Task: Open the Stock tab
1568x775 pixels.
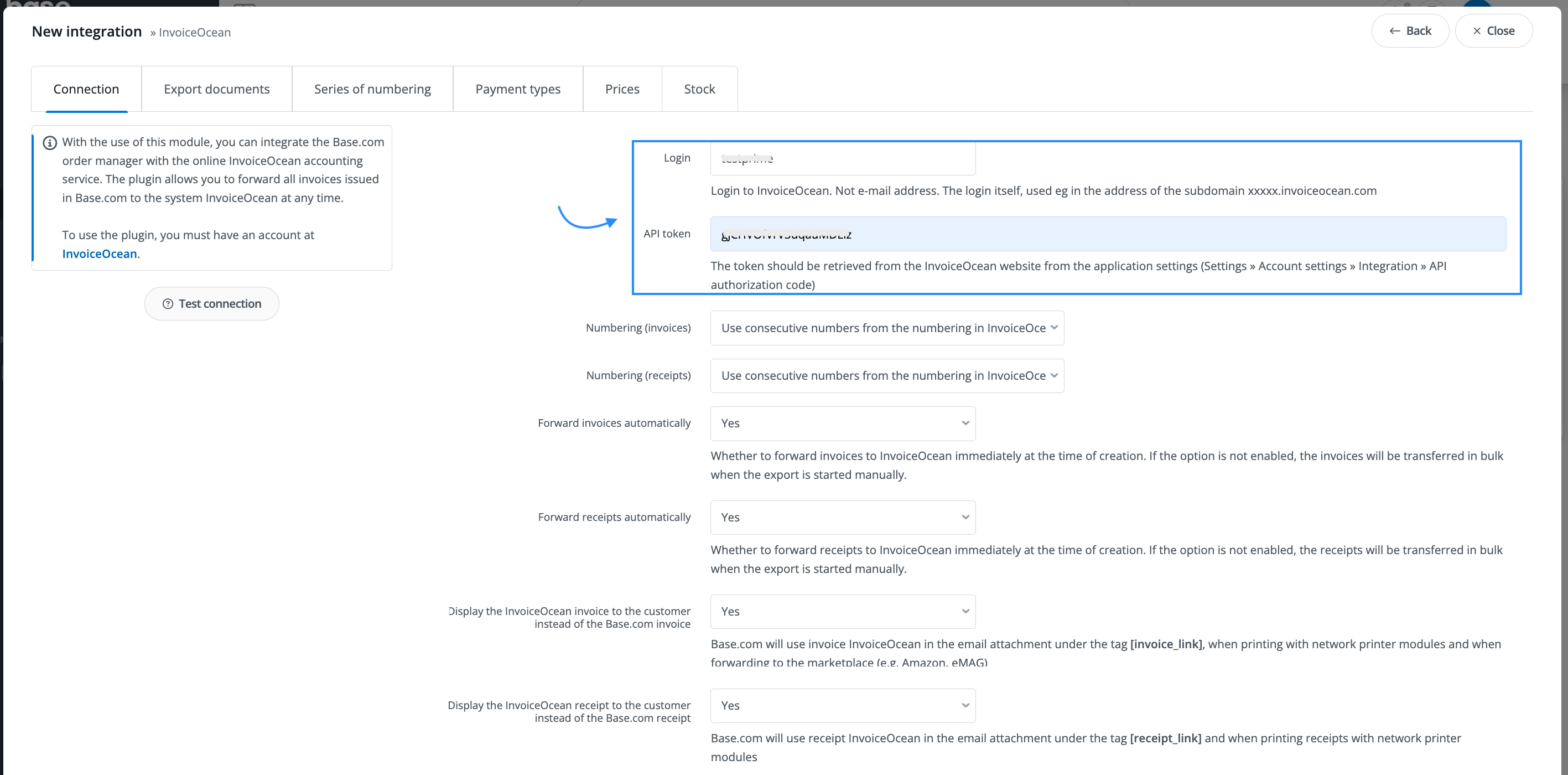Action: click(699, 89)
